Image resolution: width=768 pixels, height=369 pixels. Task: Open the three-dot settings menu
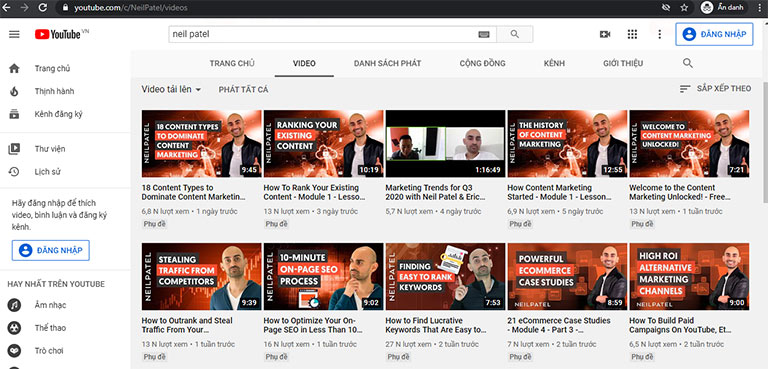(659, 34)
